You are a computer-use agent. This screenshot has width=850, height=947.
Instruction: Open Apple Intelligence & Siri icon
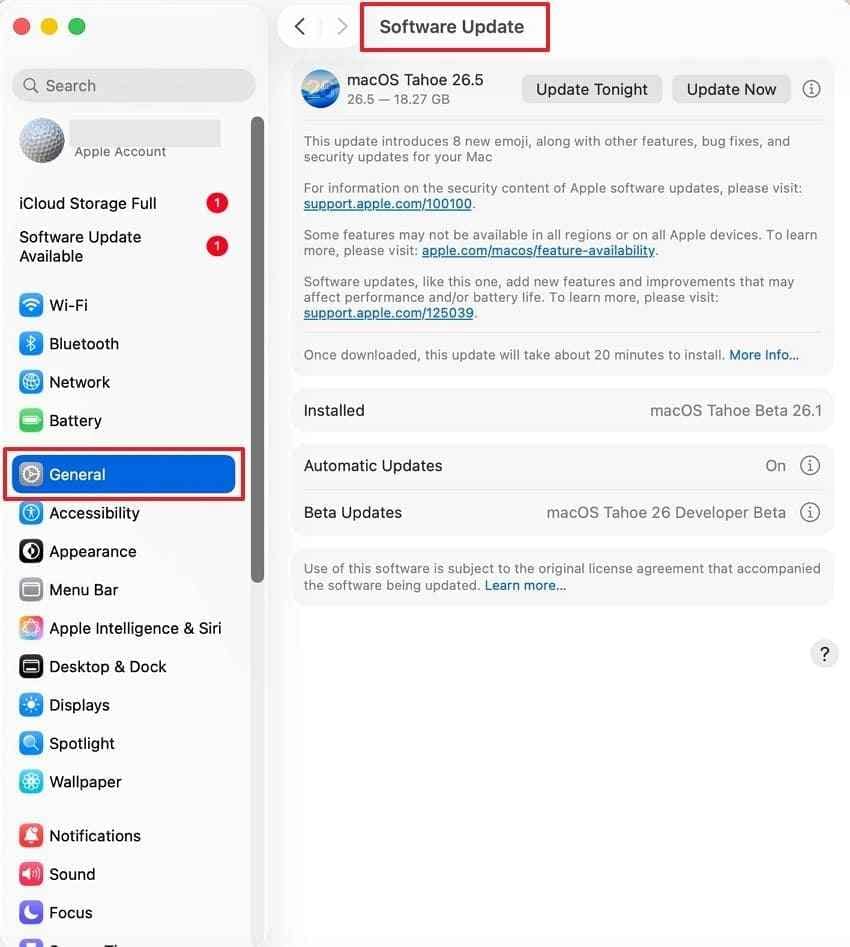(31, 628)
